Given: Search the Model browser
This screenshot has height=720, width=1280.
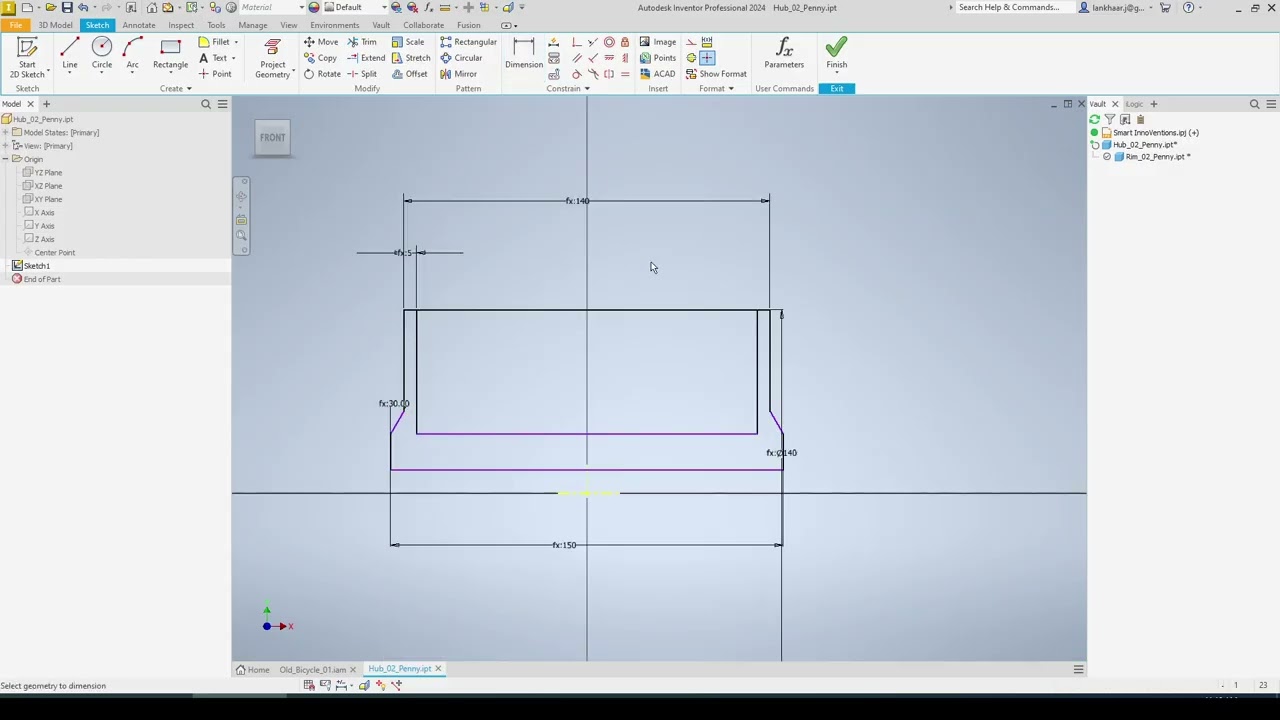Looking at the screenshot, I should 206,104.
